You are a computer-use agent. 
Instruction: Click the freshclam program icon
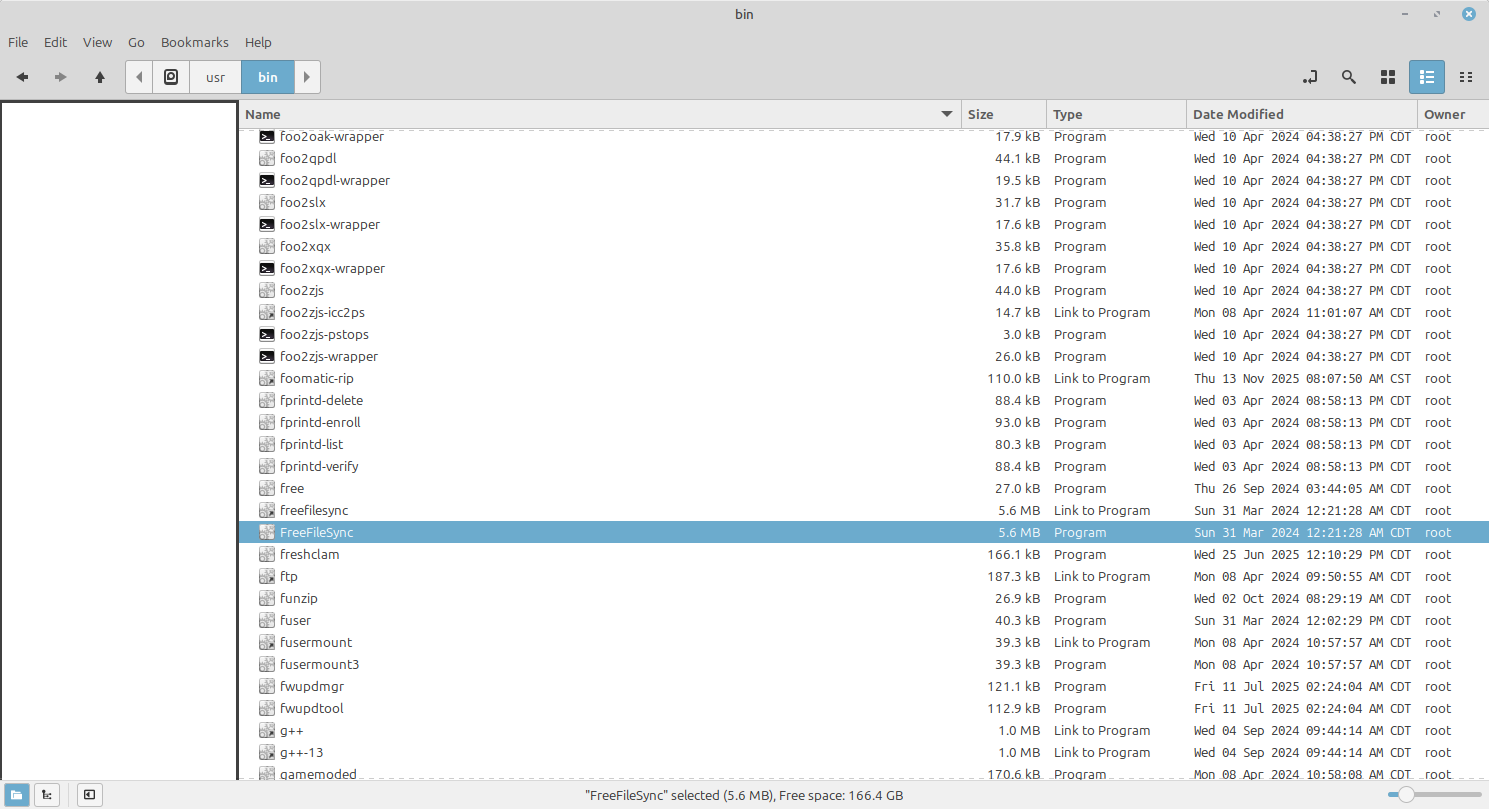(267, 554)
